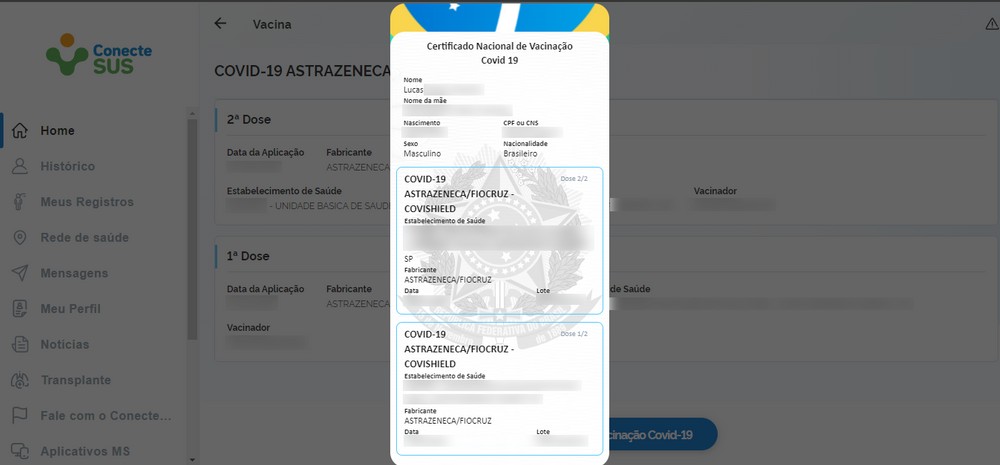Screen dimensions: 1000x465
Task: Click the Mensagens paper plane icon
Action: [20, 274]
